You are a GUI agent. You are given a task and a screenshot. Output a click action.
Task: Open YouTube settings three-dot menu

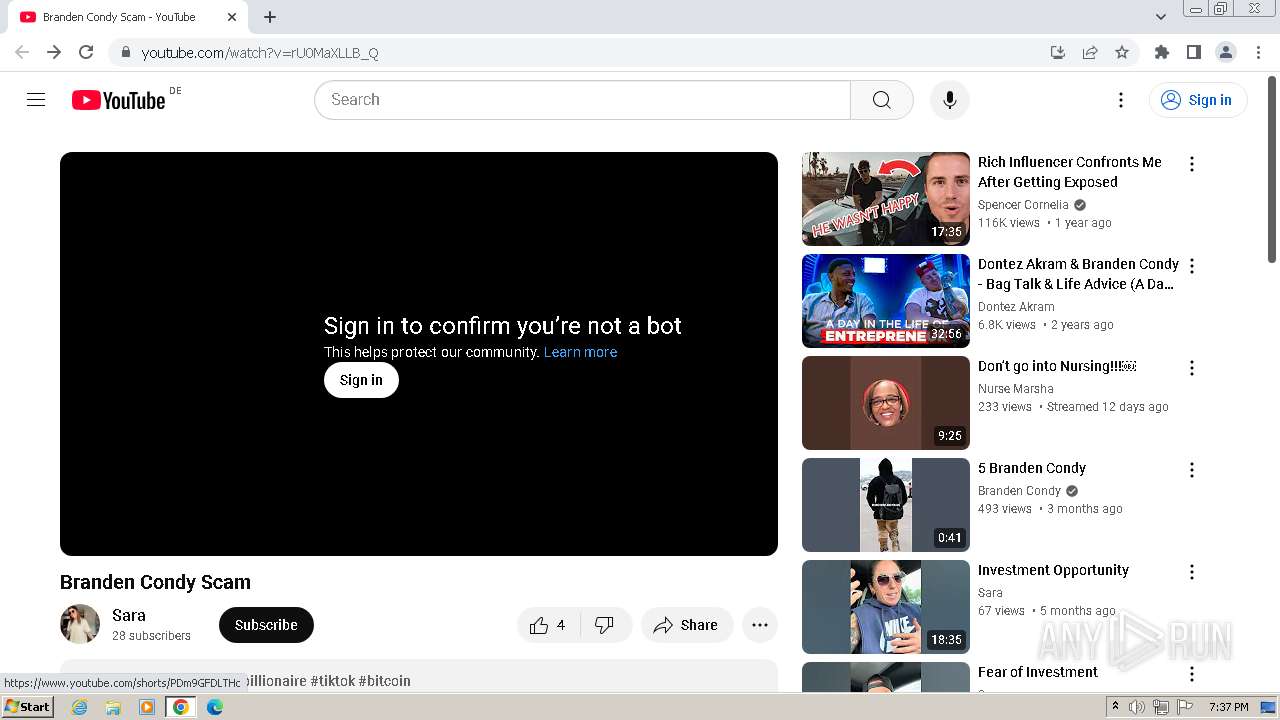[1121, 100]
